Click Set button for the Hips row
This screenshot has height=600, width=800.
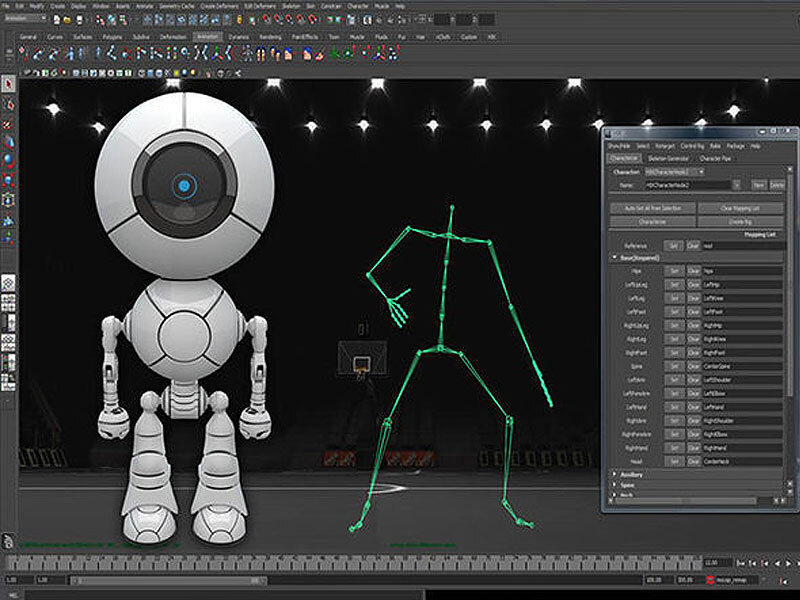click(x=674, y=271)
